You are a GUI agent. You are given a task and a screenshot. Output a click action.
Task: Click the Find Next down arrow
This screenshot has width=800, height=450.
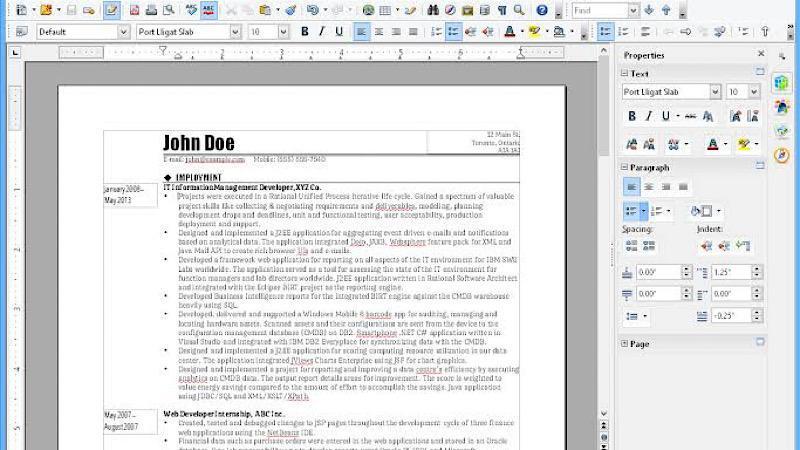(x=649, y=10)
